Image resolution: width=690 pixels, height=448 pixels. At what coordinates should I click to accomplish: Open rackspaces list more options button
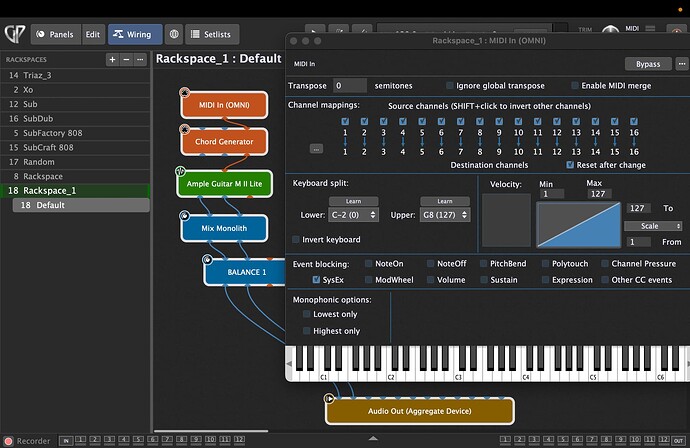[x=140, y=59]
